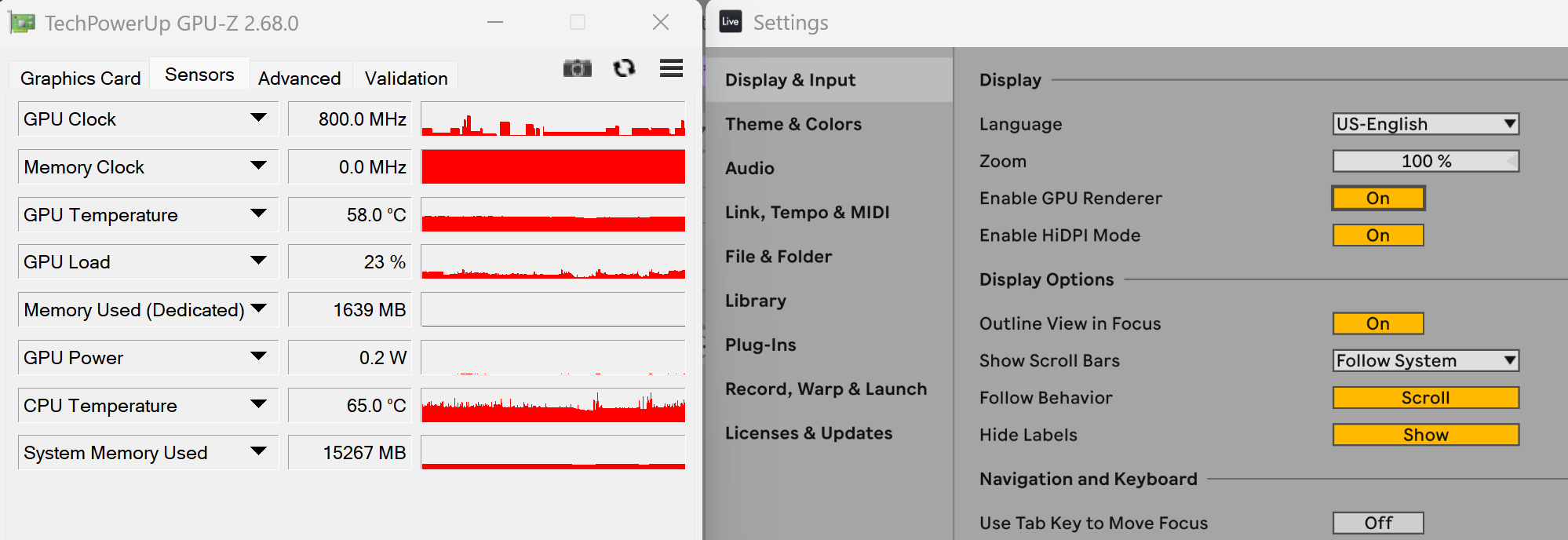Toggle Enable GPU Renderer off

click(x=1378, y=199)
